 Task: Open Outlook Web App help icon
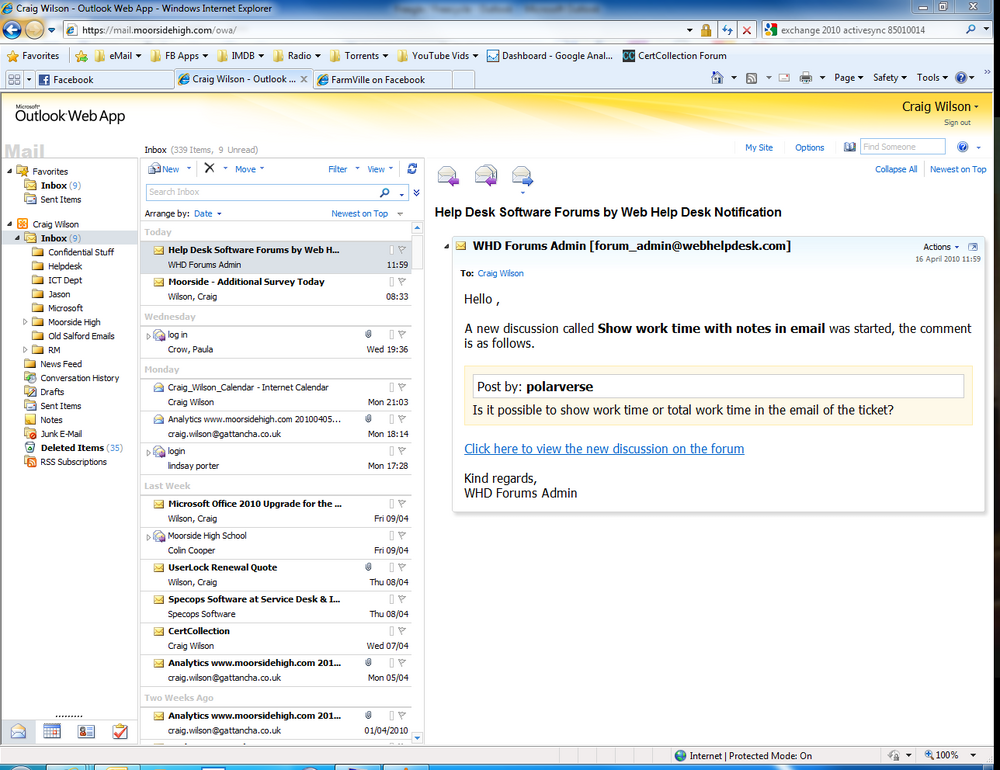(963, 147)
